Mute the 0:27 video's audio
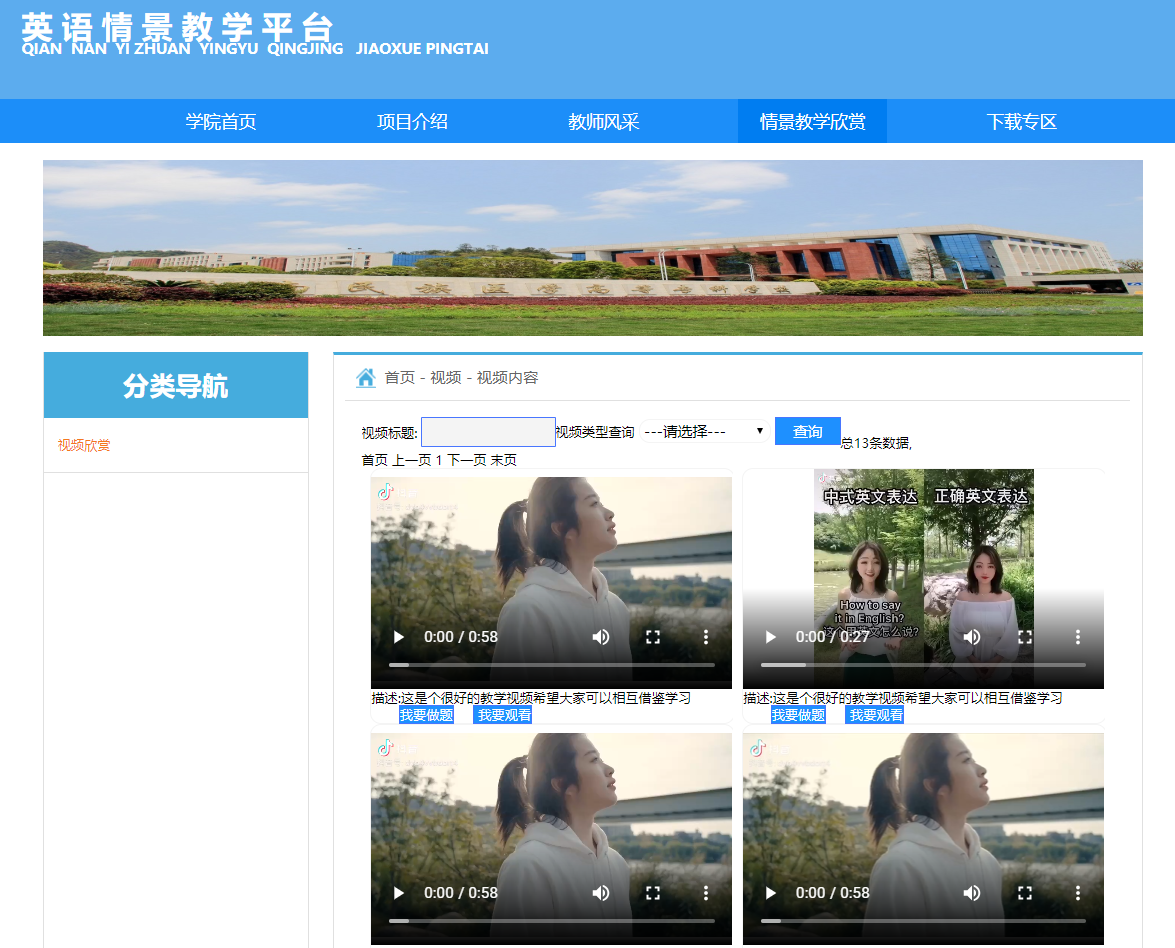The height and width of the screenshot is (948, 1175). (x=972, y=637)
